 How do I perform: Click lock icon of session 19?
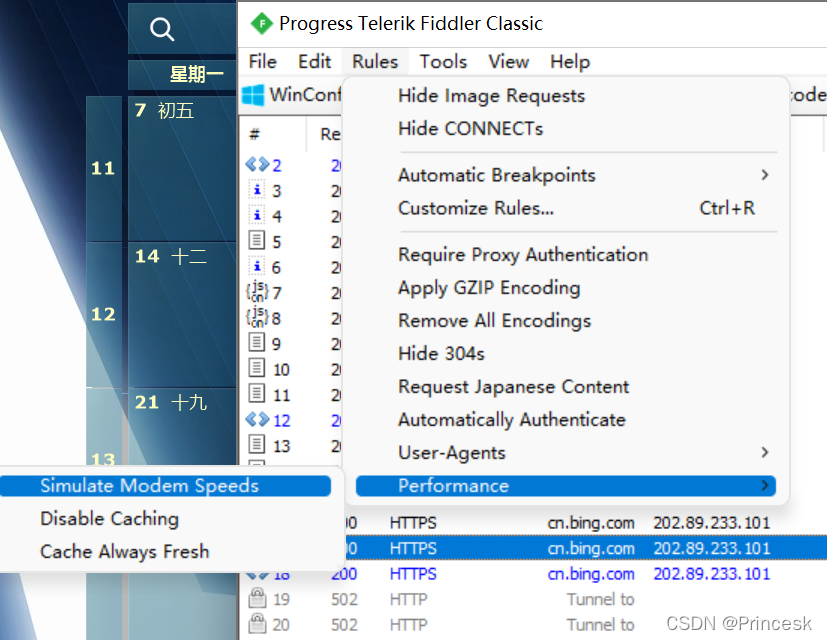[257, 598]
